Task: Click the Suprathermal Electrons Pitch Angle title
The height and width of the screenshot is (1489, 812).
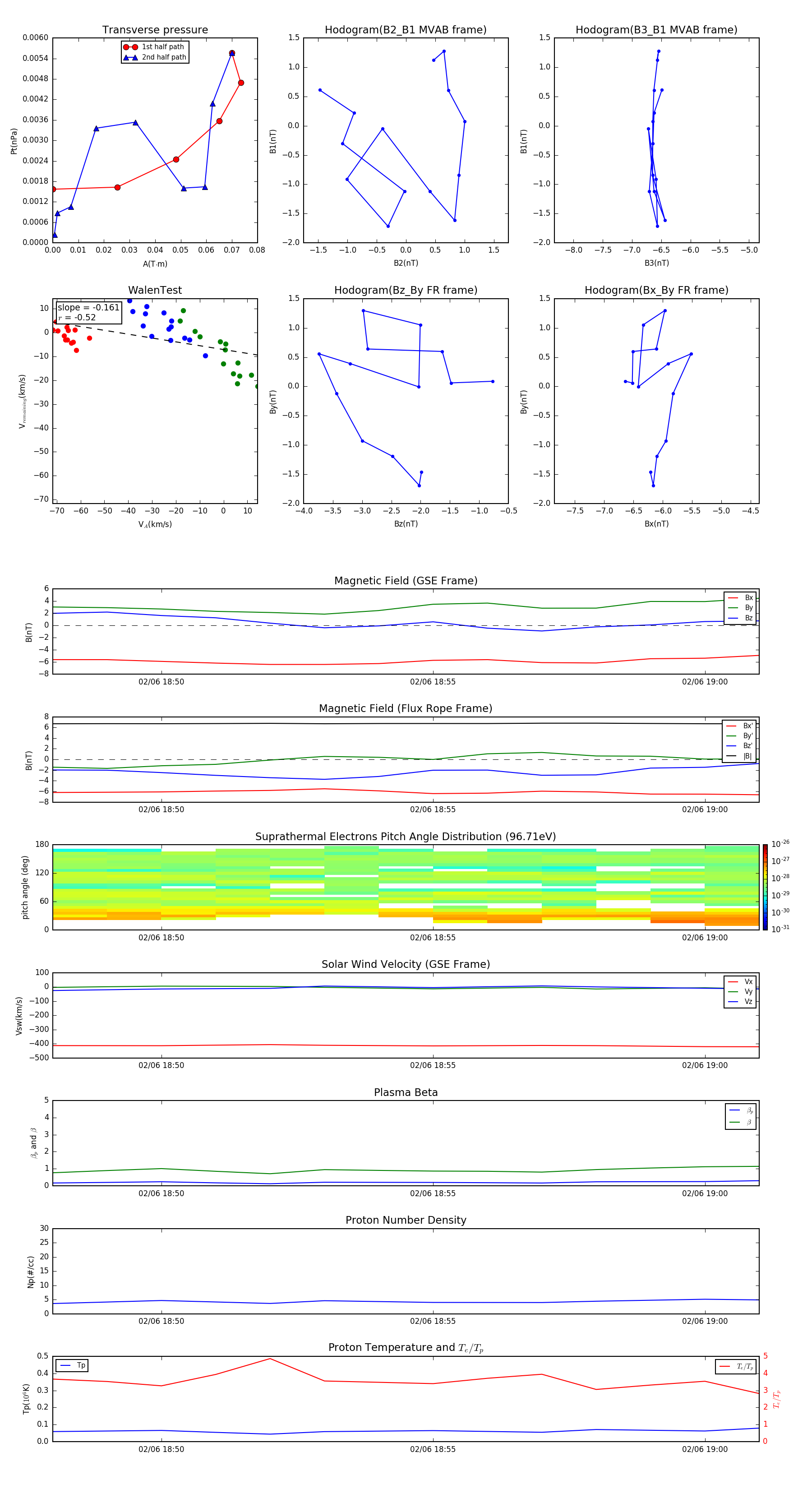Action: (x=406, y=837)
